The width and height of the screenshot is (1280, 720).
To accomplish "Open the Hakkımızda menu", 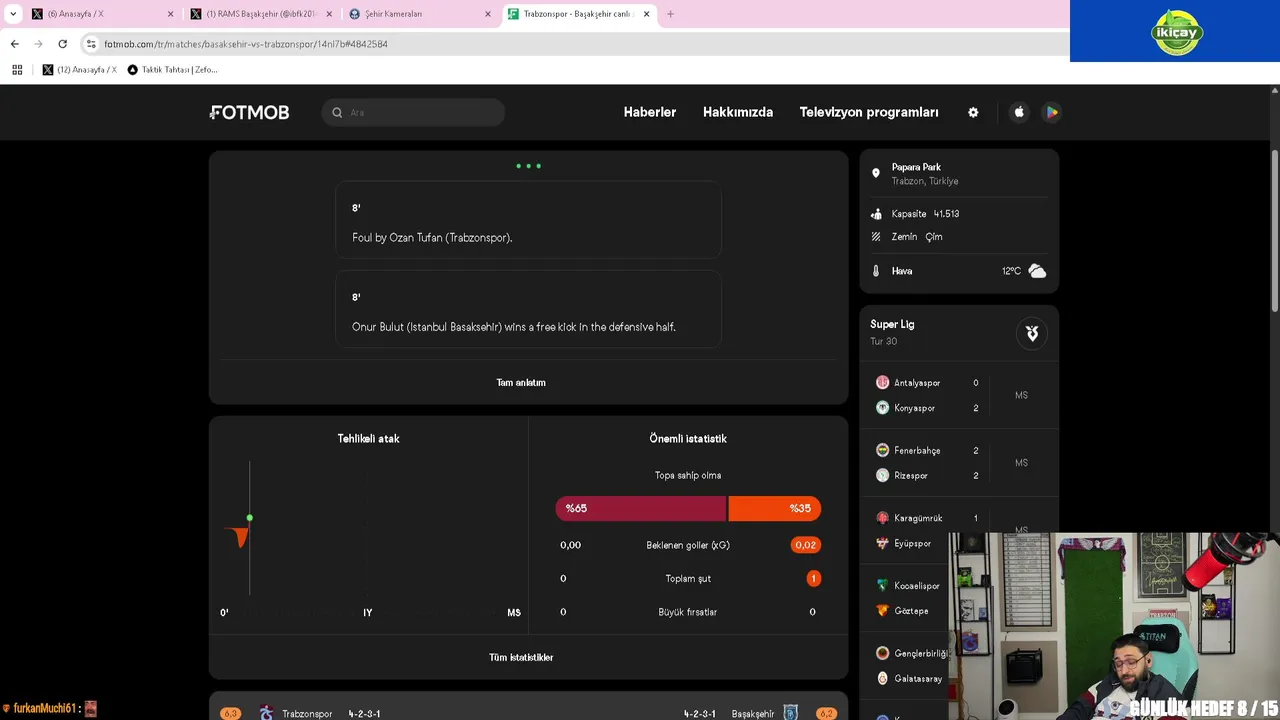I will [x=738, y=112].
